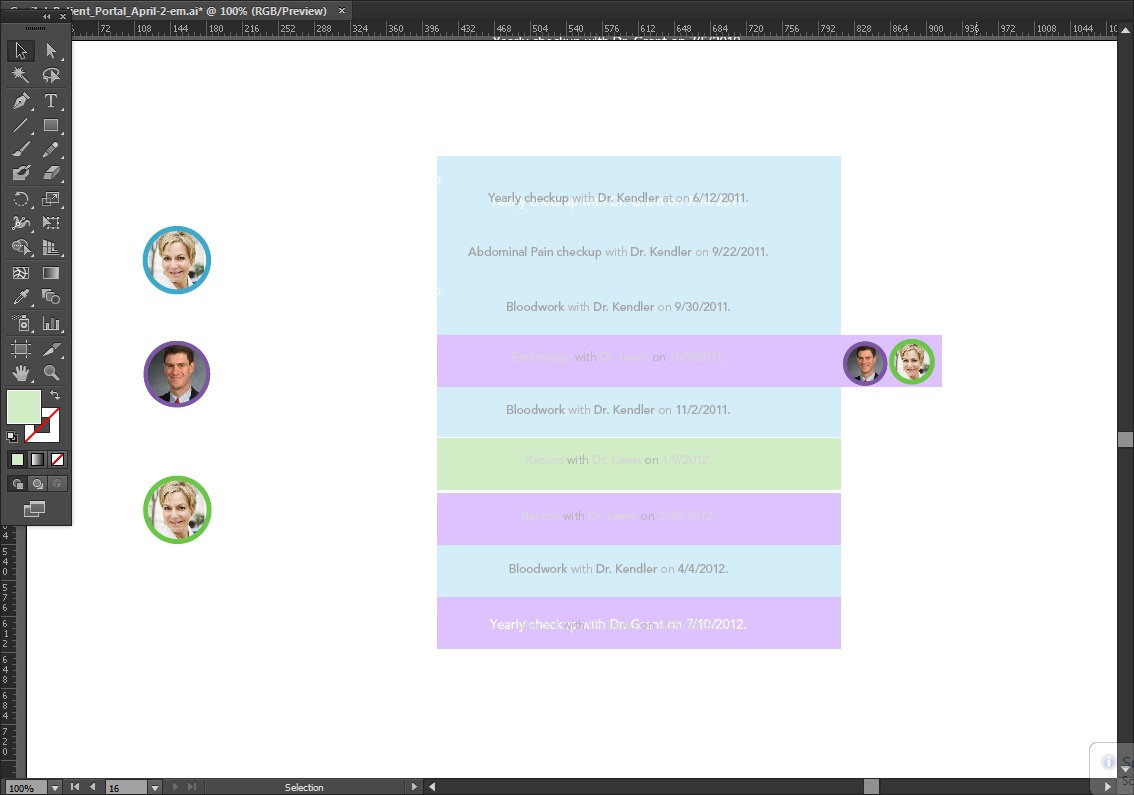Select the Type tool
1134x795 pixels.
coord(51,101)
